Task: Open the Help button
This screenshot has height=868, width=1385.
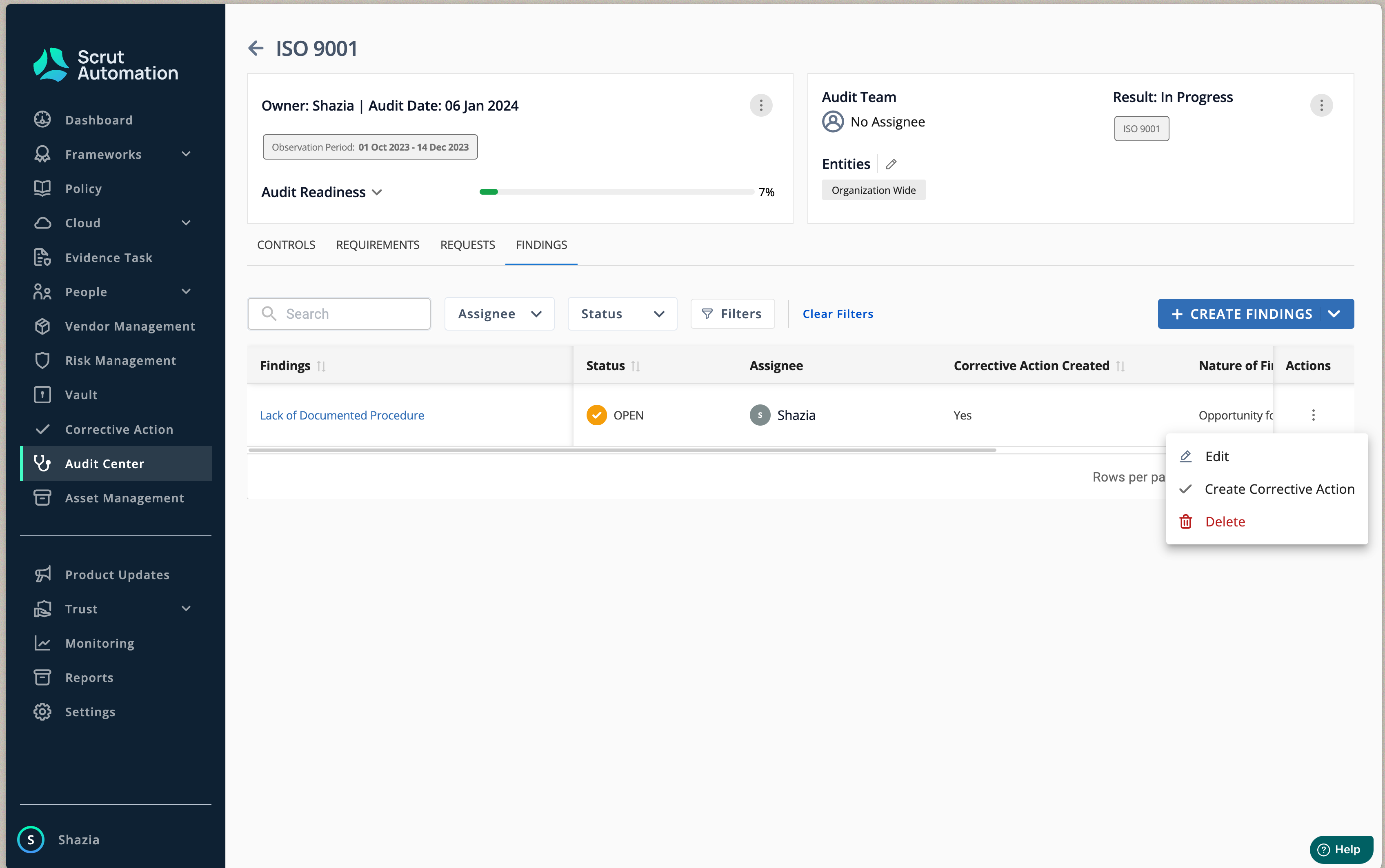Action: (1341, 849)
